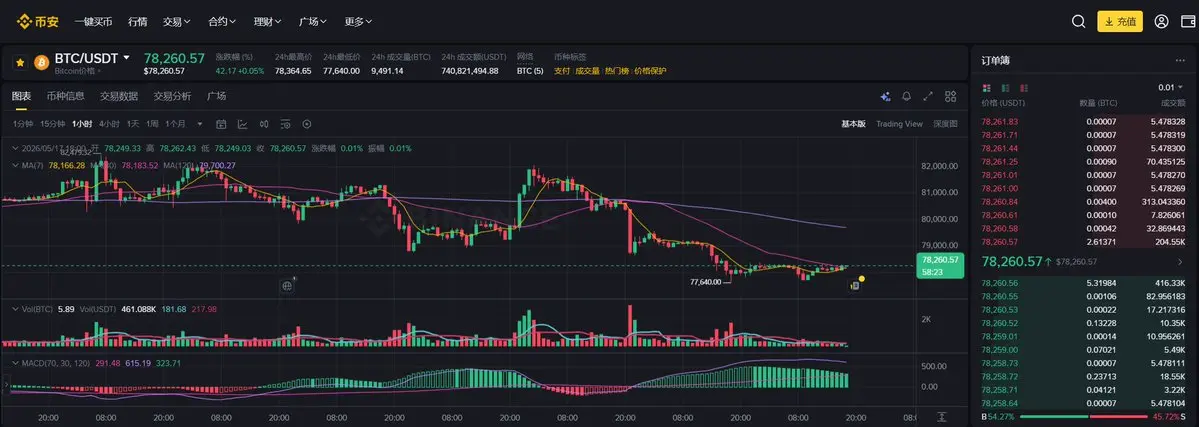
Task: Toggle the favorite star beside BTC/USDT
Action: 21,62
